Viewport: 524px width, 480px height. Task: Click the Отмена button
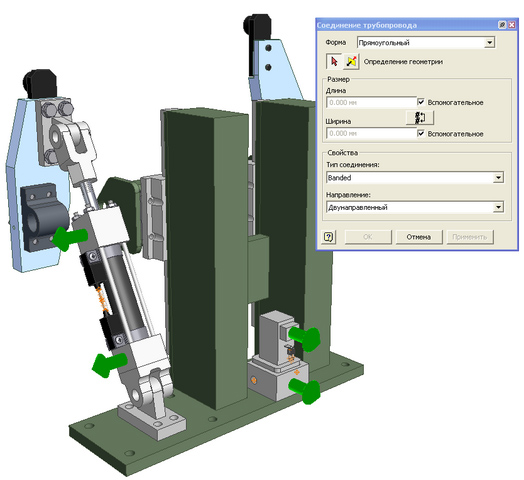pyautogui.click(x=419, y=237)
